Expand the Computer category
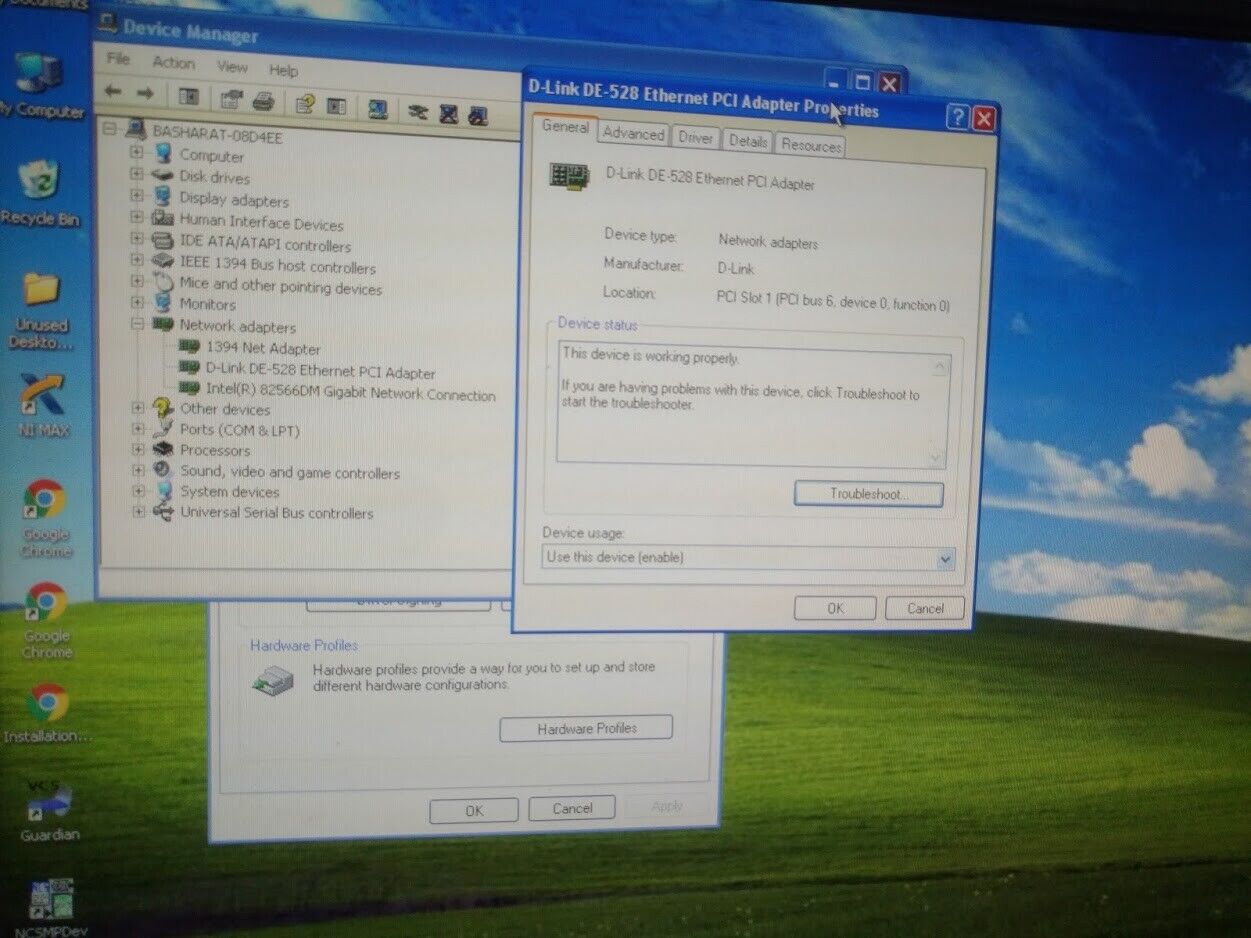Viewport: 1251px width, 938px height. (x=137, y=152)
